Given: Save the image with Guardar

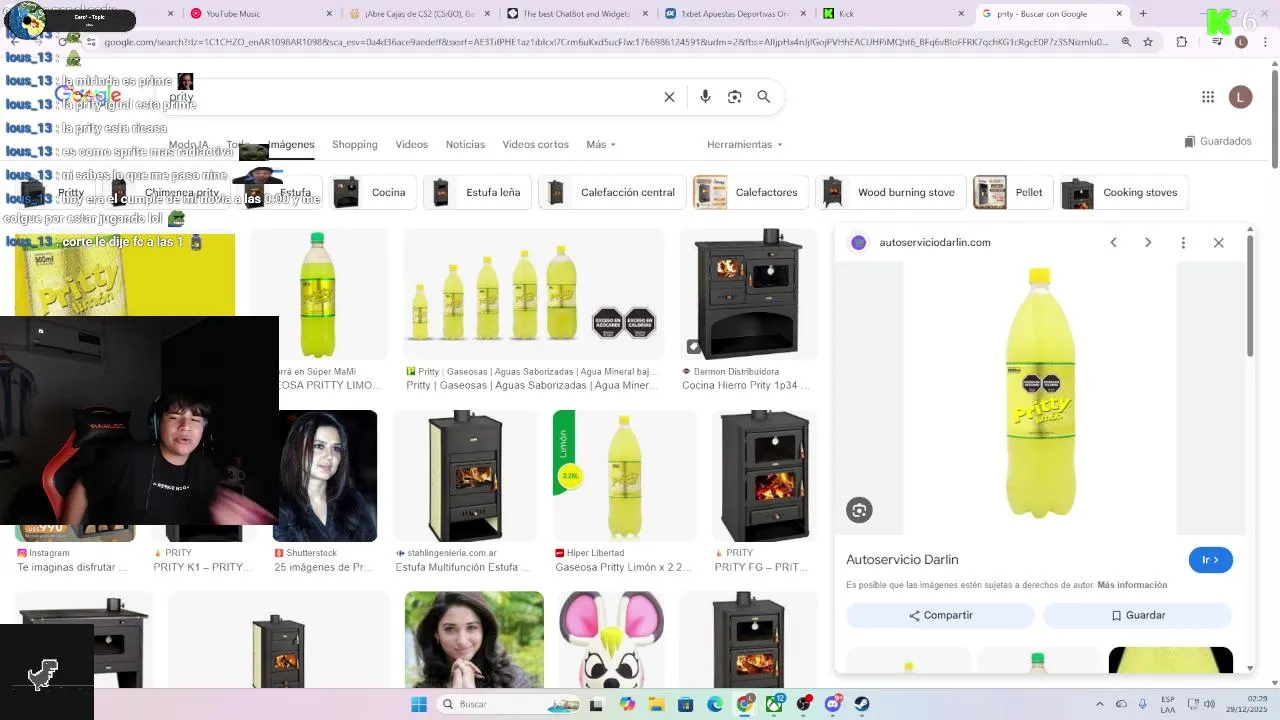Looking at the screenshot, I should click(x=1137, y=615).
